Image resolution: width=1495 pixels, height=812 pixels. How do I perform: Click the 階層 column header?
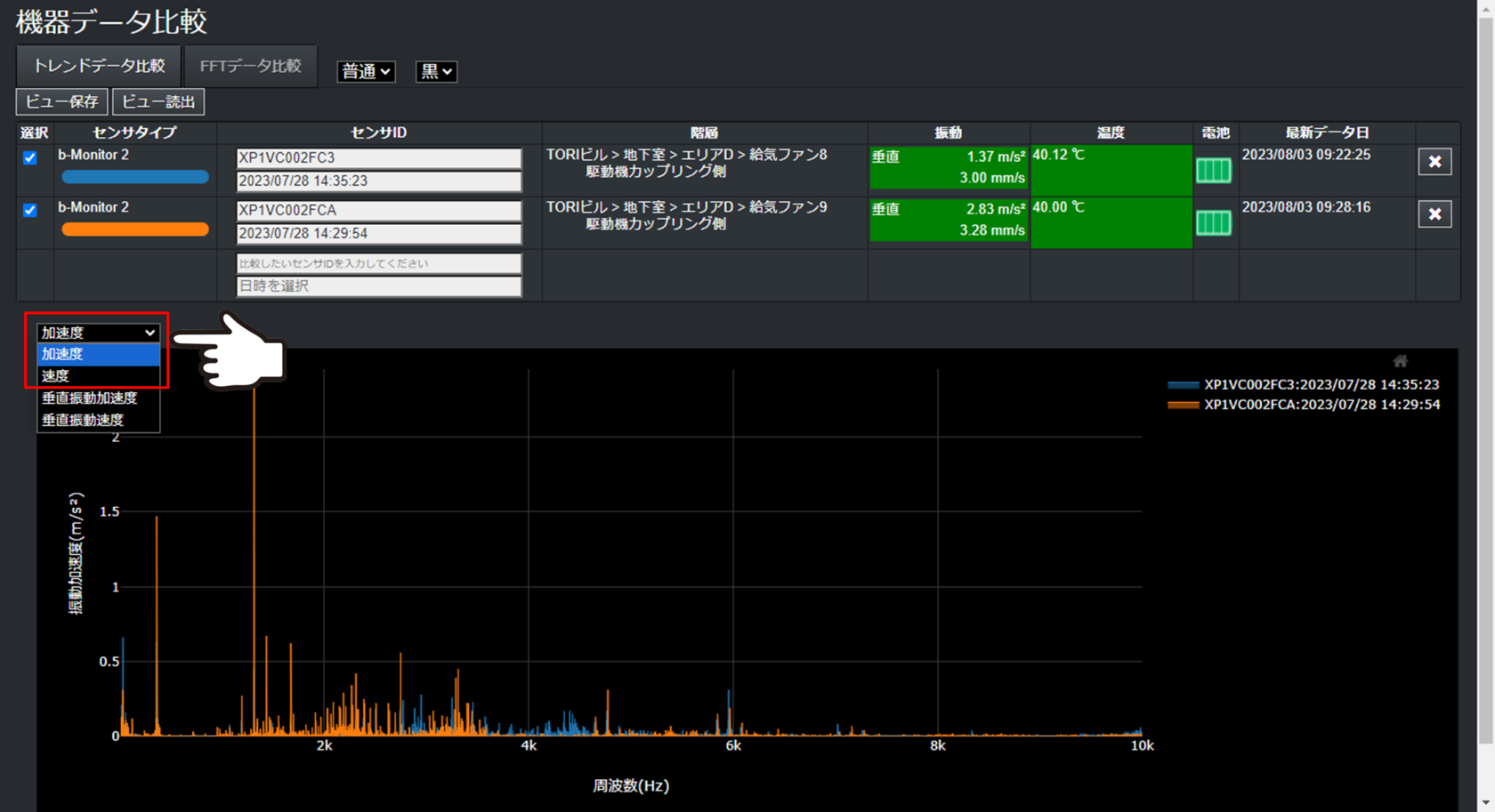coord(704,133)
